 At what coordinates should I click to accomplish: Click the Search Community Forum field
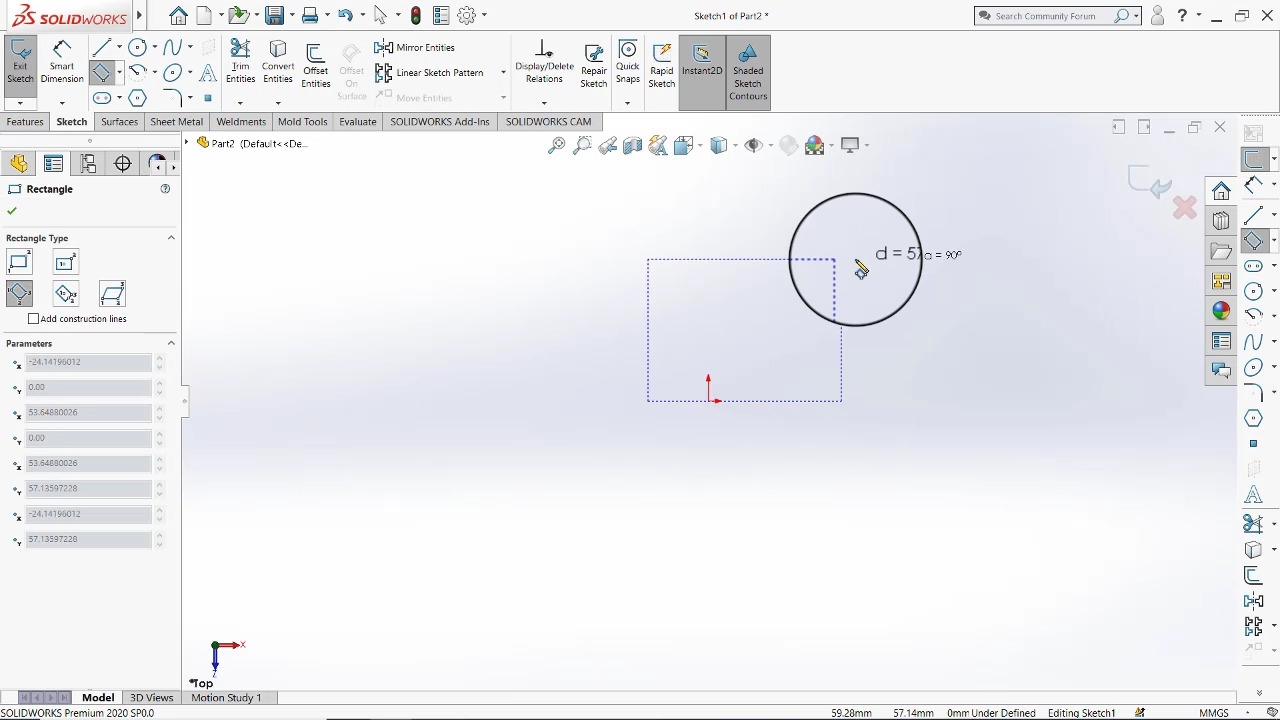click(1052, 16)
